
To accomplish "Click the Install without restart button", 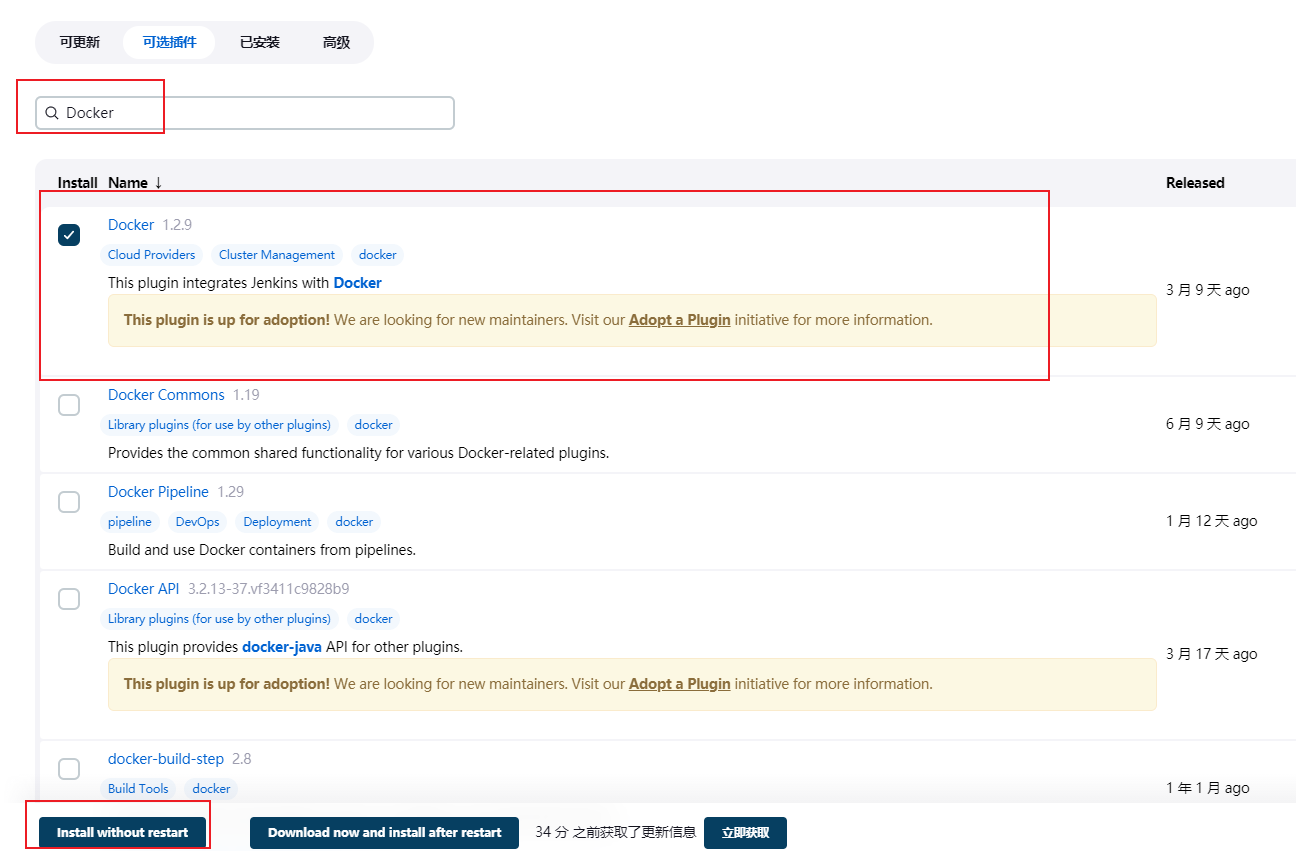I will coord(122,833).
